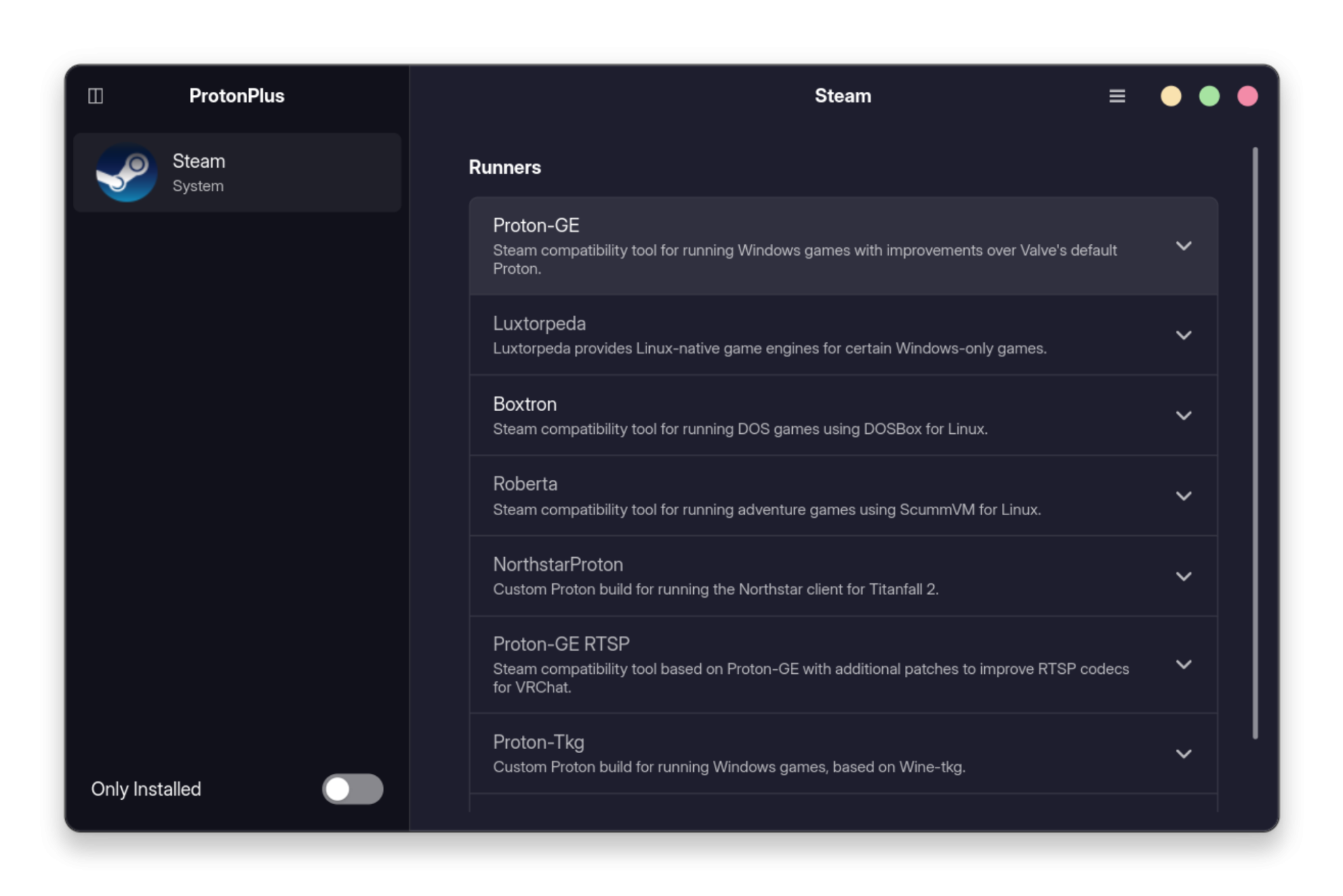1343x896 pixels.
Task: Click the NorthstarProton runner row
Action: (787, 576)
